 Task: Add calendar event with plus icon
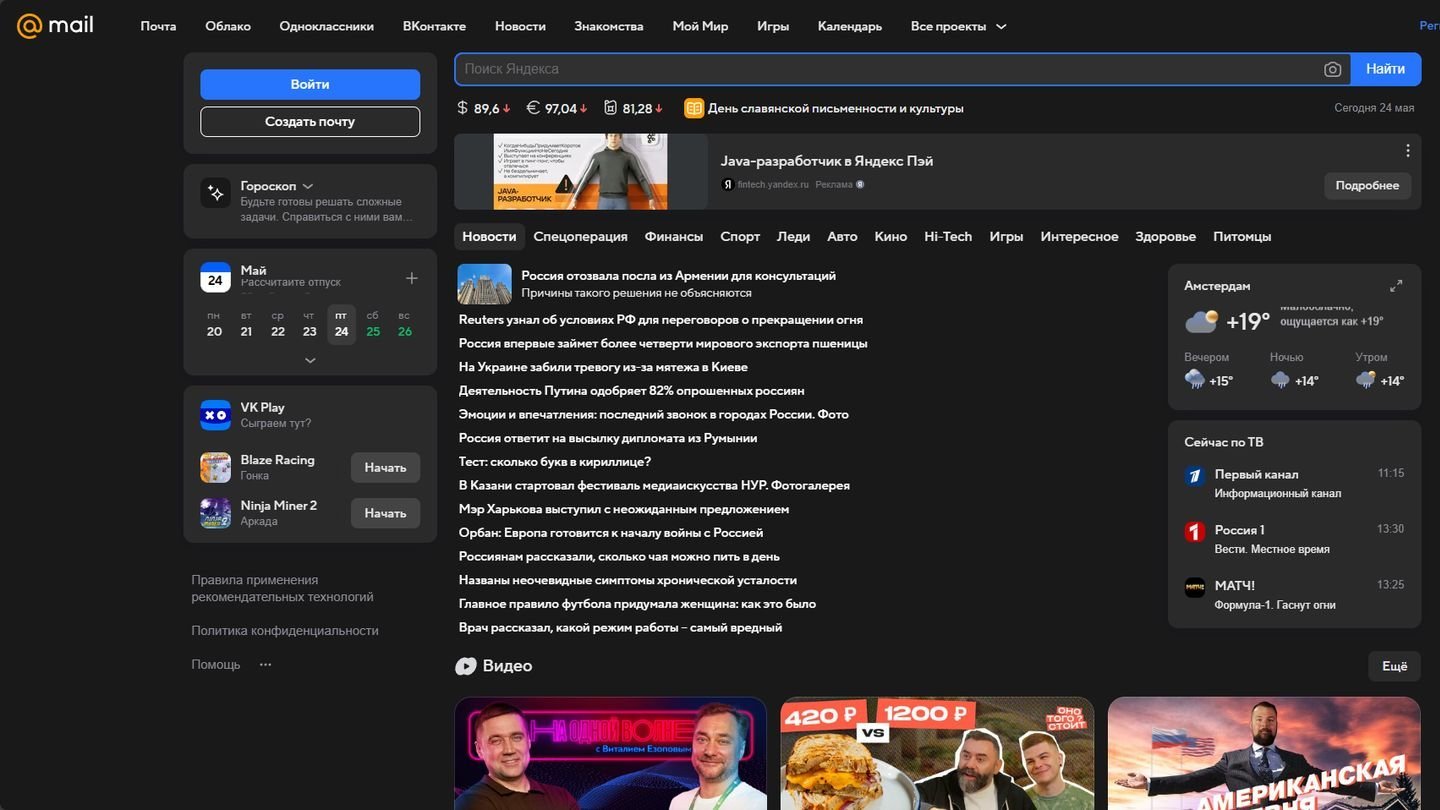tap(411, 278)
